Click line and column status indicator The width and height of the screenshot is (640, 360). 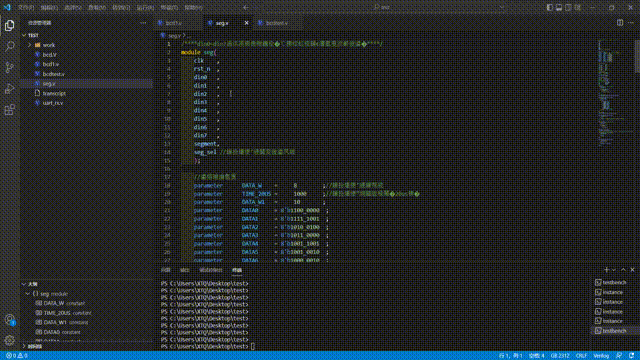[511, 356]
